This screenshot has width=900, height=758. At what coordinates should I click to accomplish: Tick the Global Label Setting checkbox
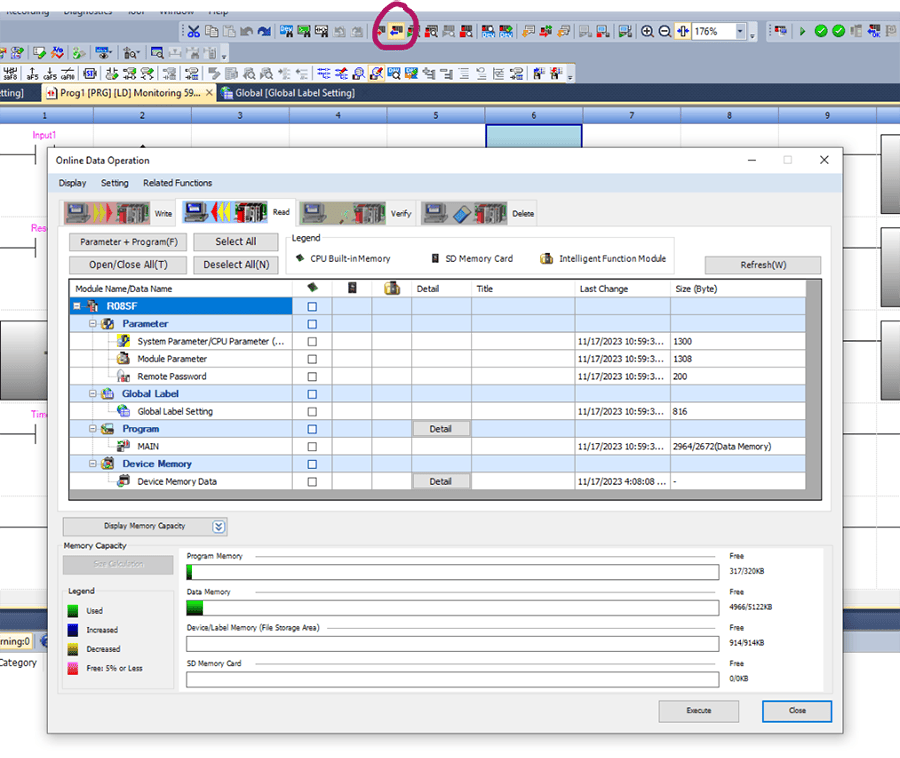click(312, 412)
